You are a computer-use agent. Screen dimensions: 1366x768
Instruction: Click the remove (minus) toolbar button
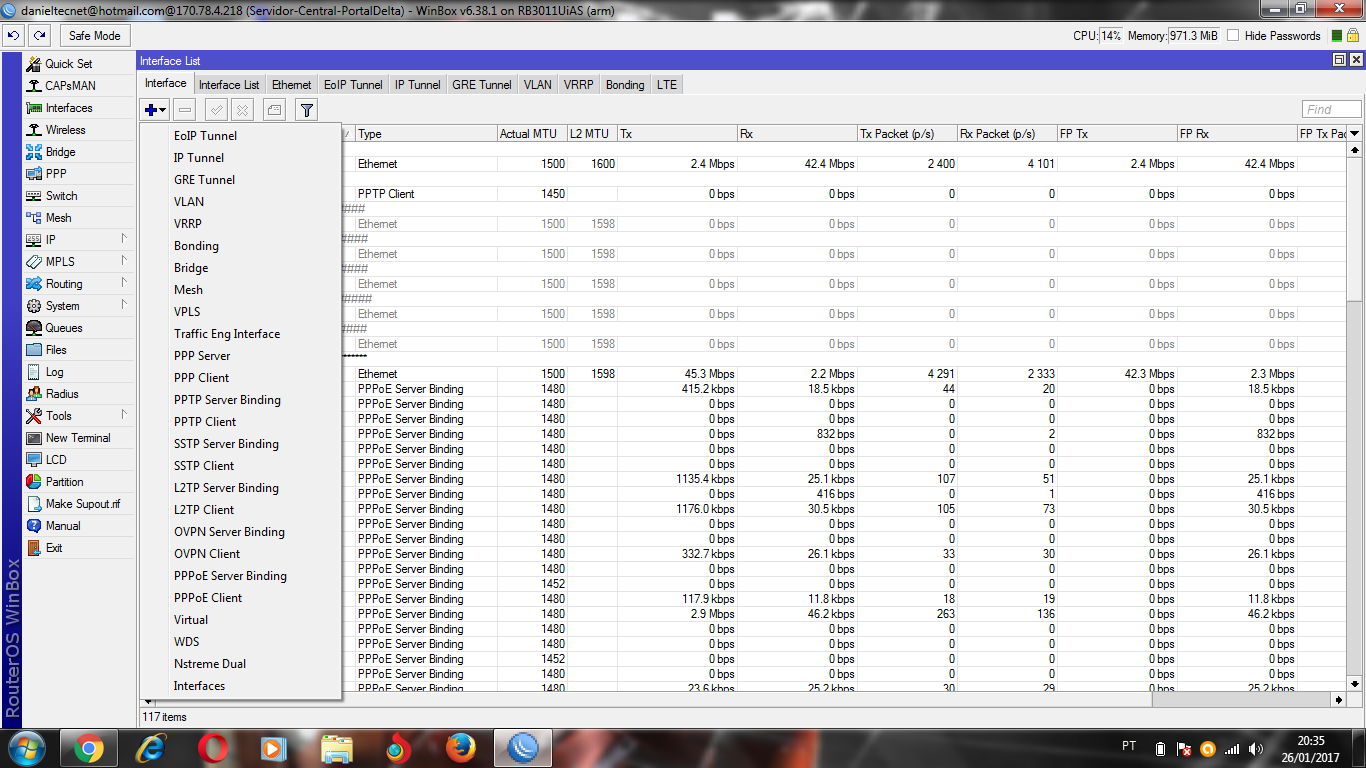pos(184,110)
